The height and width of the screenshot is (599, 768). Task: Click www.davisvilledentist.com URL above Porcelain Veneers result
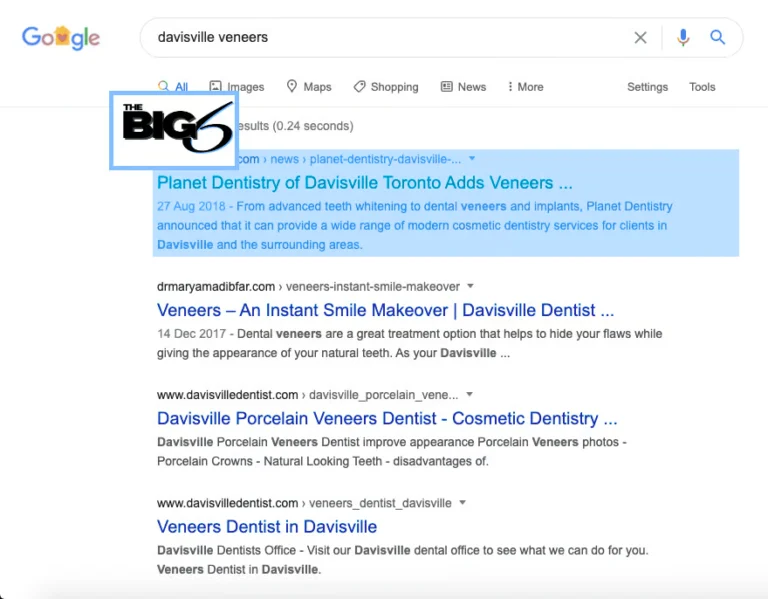[228, 395]
